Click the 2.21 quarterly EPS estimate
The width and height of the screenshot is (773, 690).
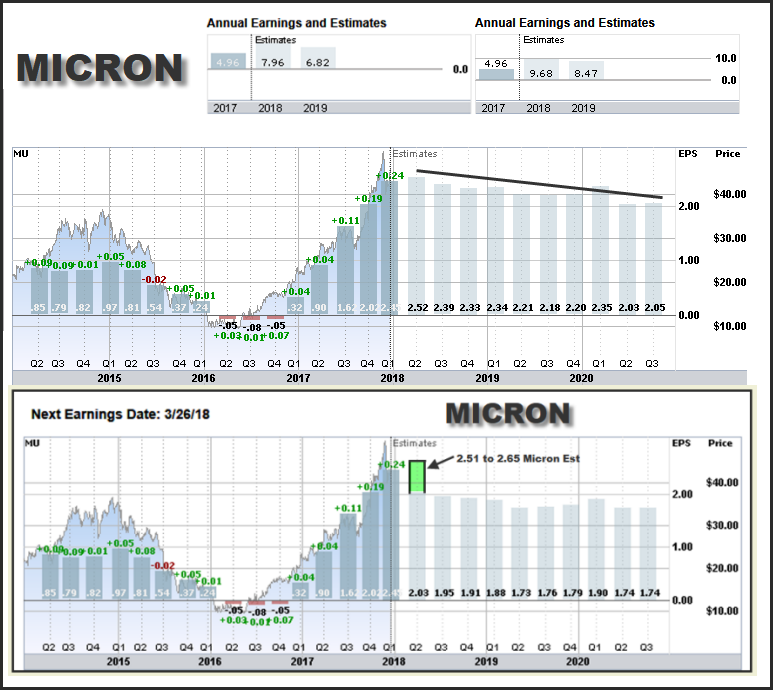point(523,308)
